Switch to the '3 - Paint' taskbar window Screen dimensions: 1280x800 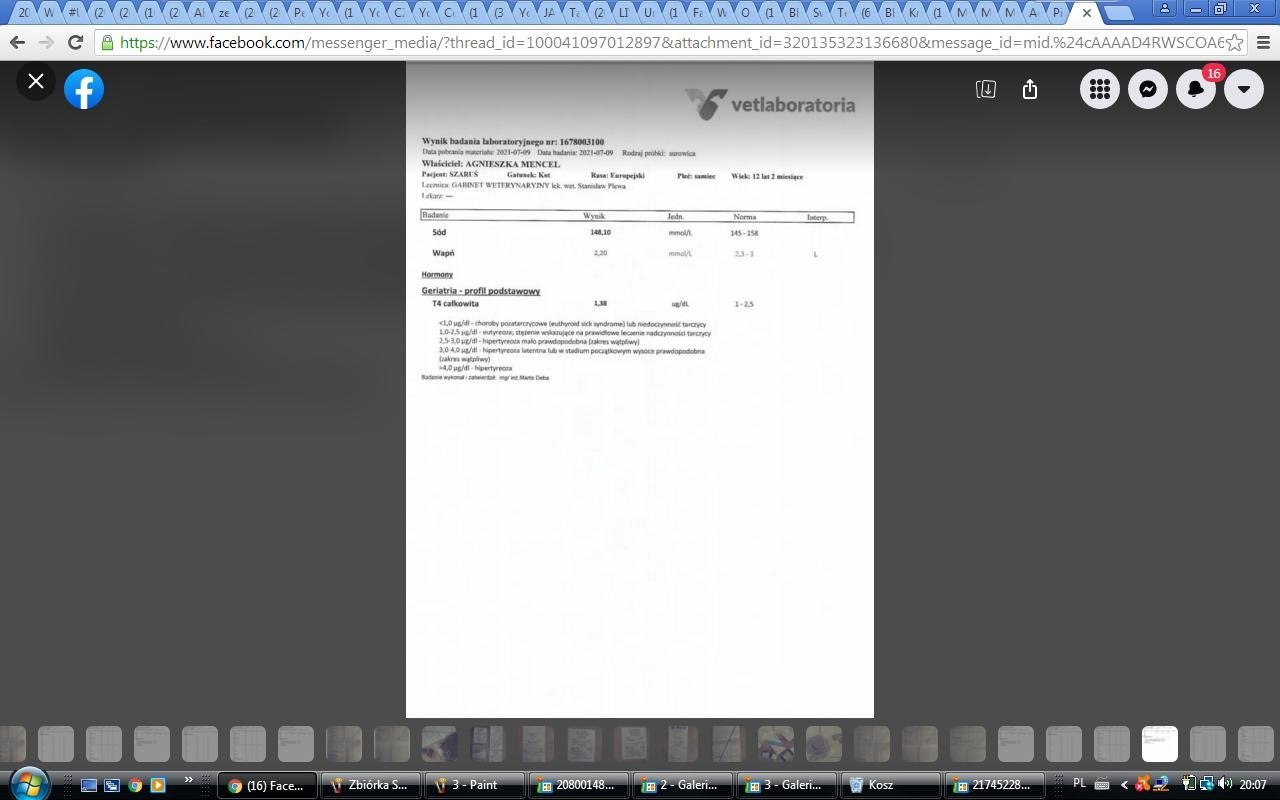(475, 785)
